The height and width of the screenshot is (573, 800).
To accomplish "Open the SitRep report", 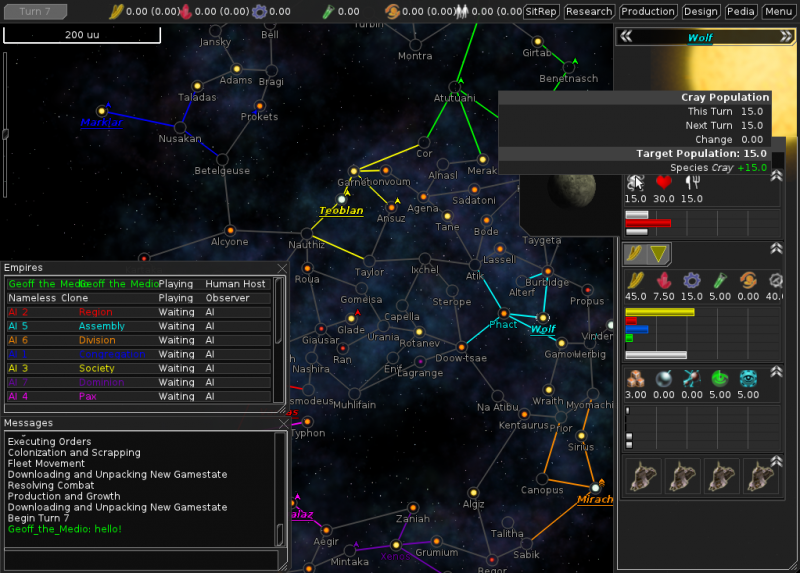I will click(x=541, y=11).
